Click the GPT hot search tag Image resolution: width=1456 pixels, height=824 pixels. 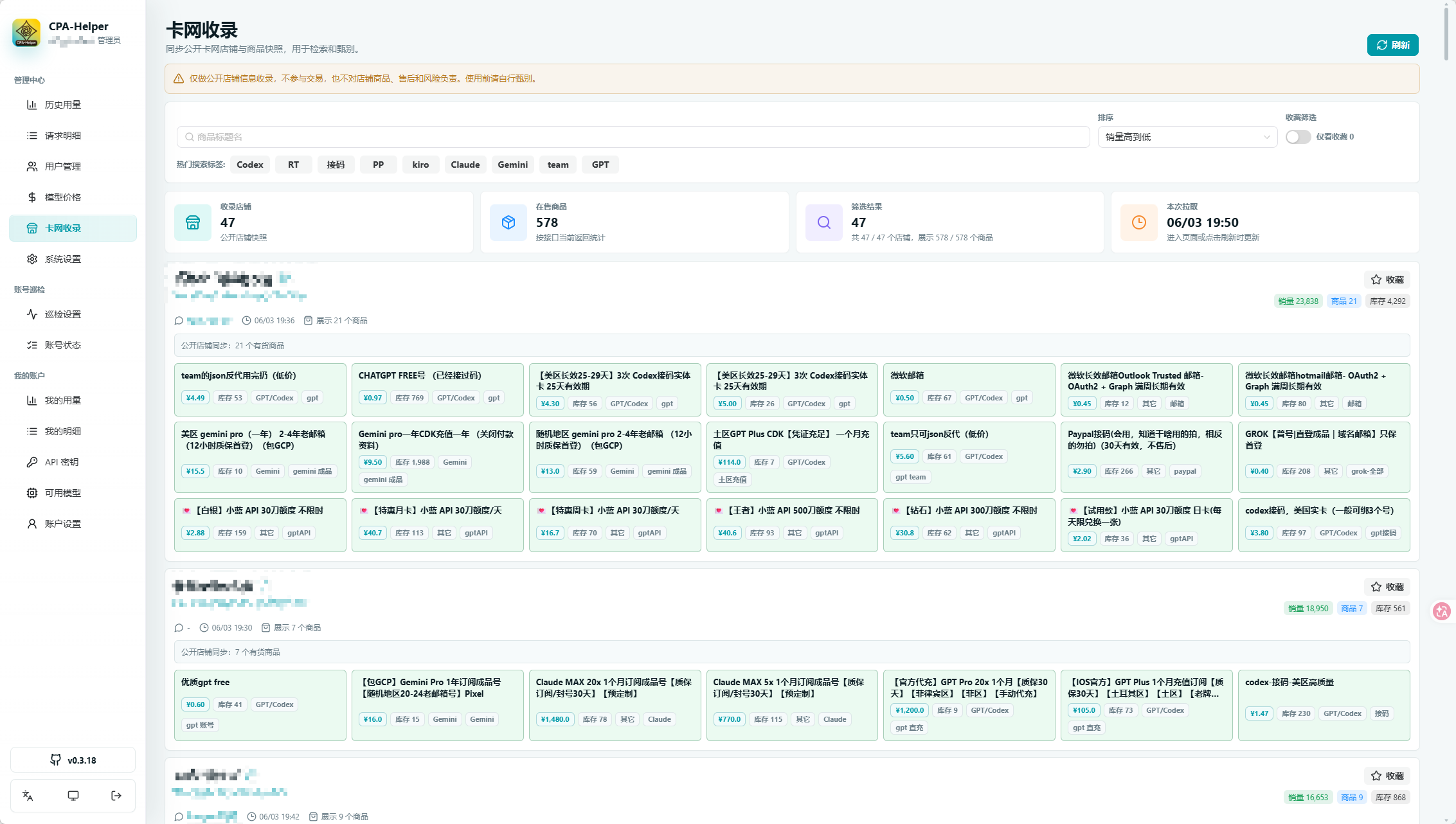click(x=600, y=165)
